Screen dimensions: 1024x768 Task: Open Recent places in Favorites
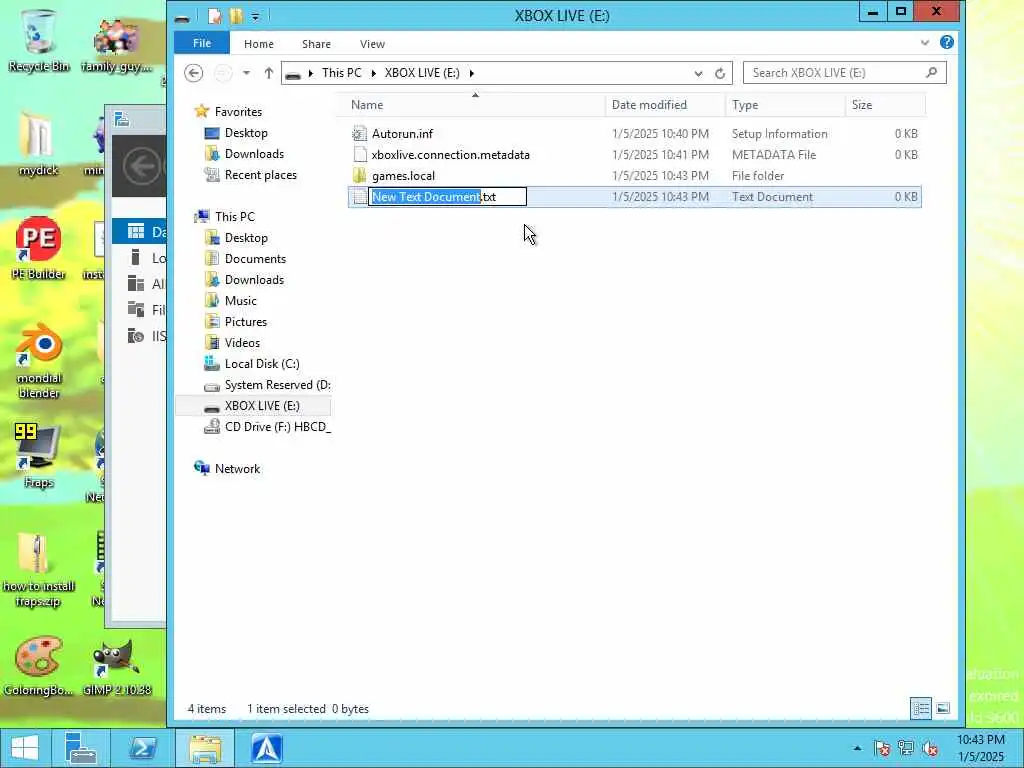pyautogui.click(x=261, y=174)
